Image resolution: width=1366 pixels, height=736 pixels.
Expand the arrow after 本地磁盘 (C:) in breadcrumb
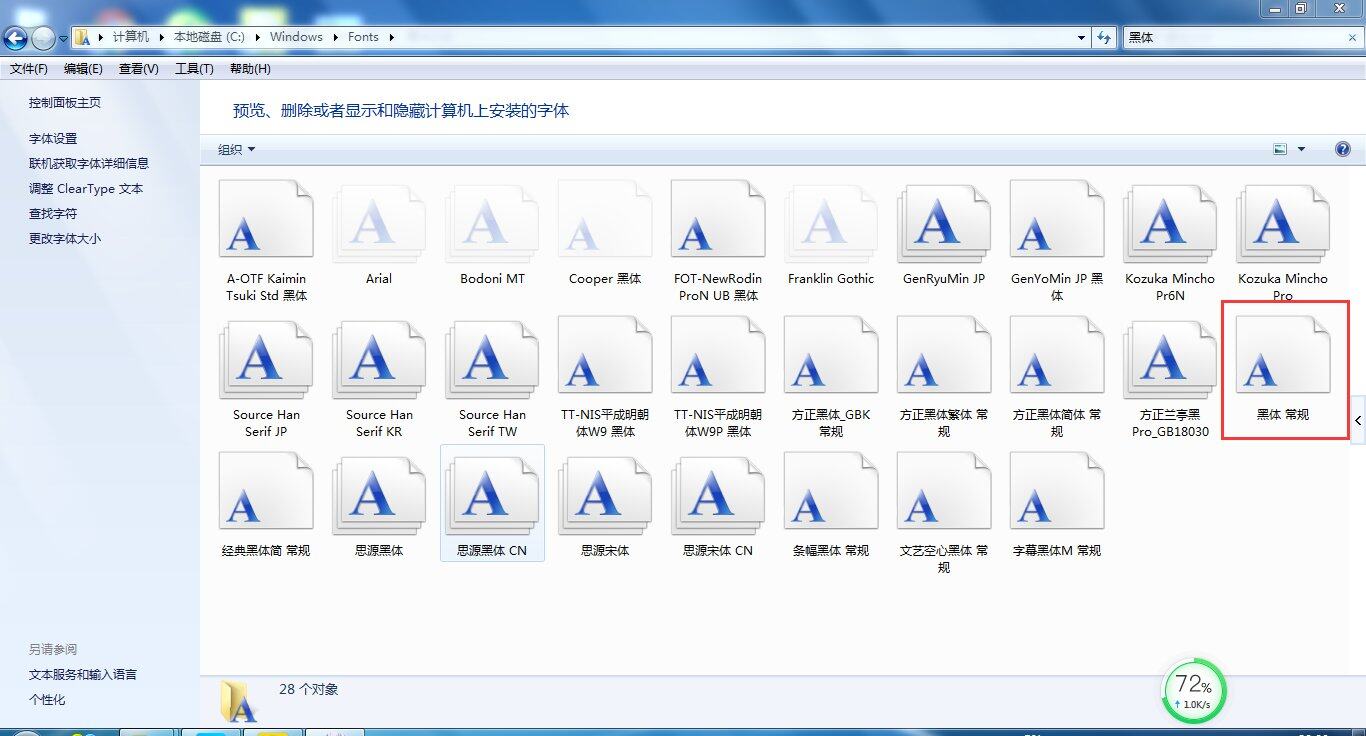pyautogui.click(x=257, y=37)
